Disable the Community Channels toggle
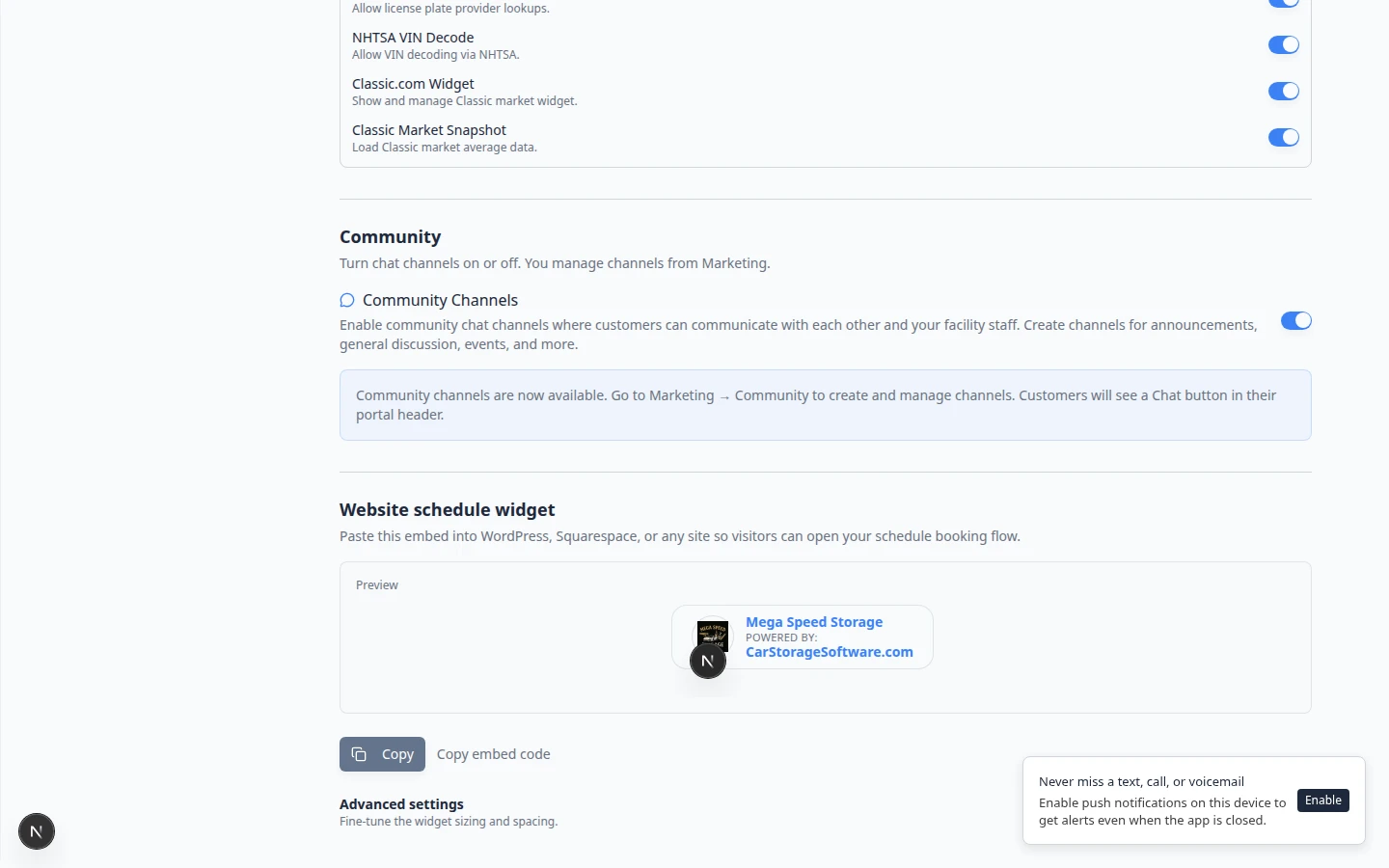The height and width of the screenshot is (868, 1389). point(1295,320)
